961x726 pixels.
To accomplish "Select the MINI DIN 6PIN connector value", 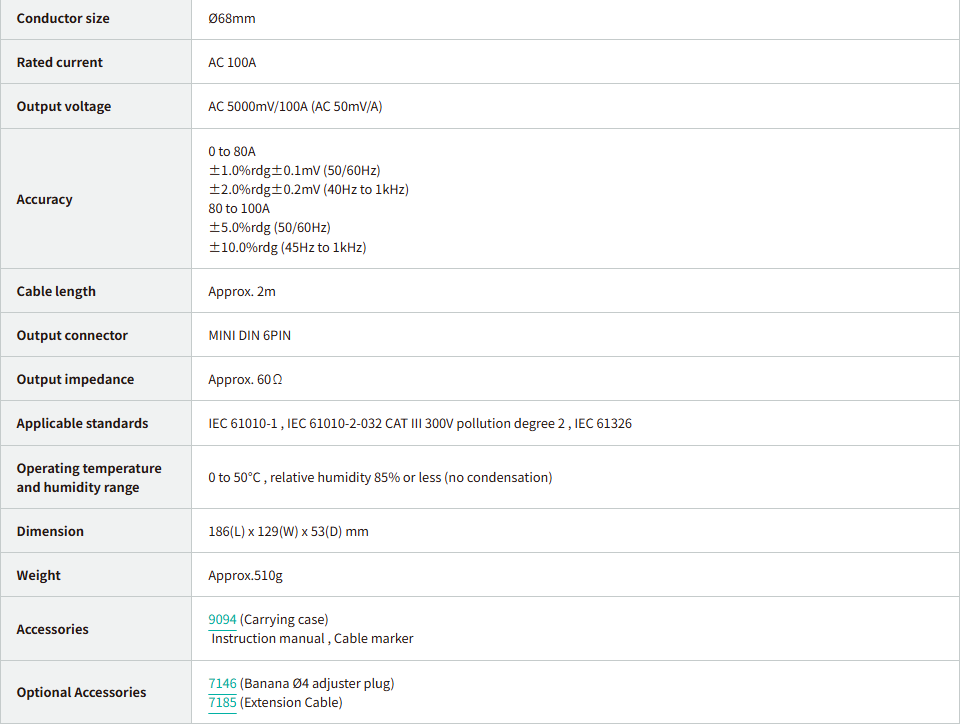I will point(250,336).
